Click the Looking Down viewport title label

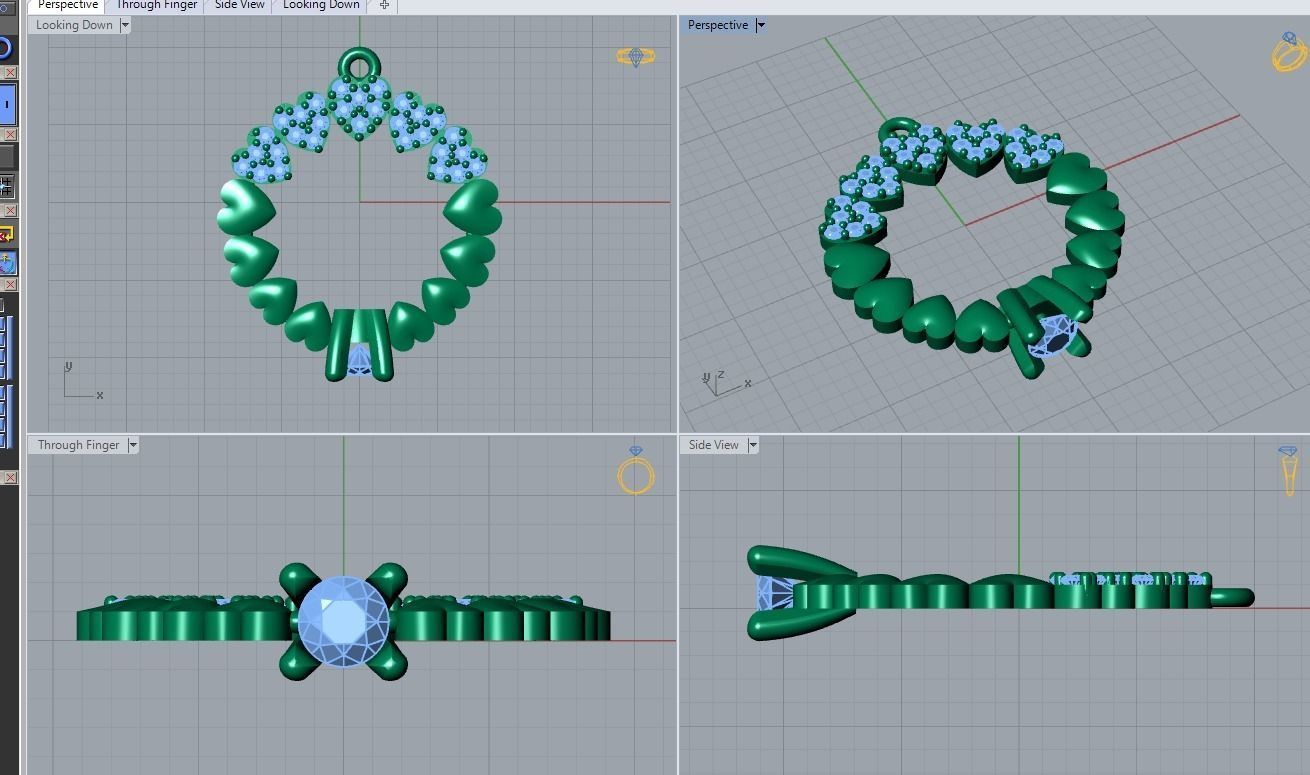coord(74,25)
